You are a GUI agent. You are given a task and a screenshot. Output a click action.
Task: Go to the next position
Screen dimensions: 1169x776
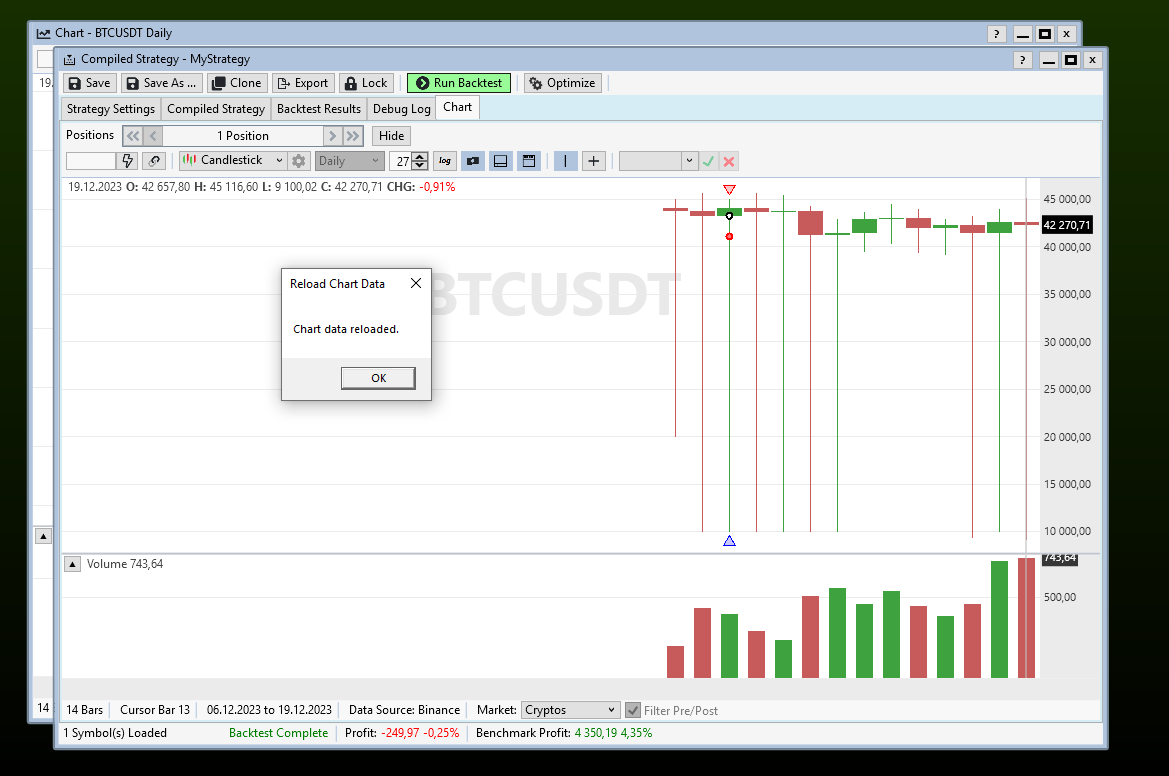[x=333, y=136]
